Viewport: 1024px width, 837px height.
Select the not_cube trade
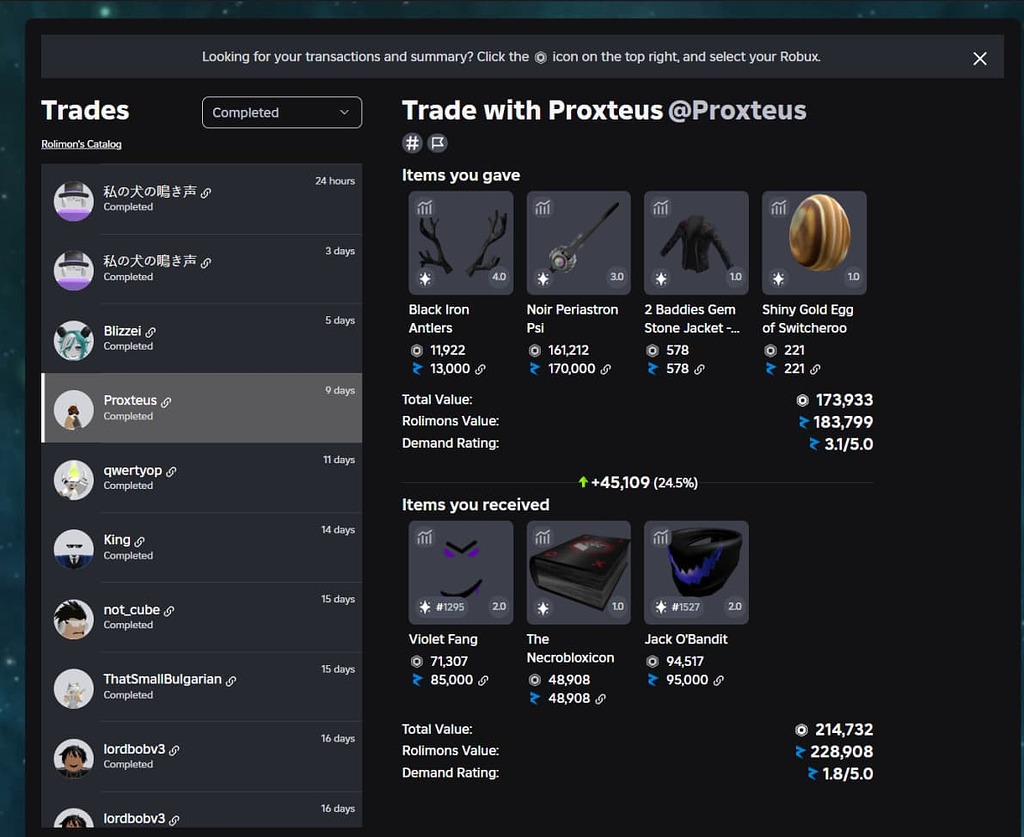202,618
